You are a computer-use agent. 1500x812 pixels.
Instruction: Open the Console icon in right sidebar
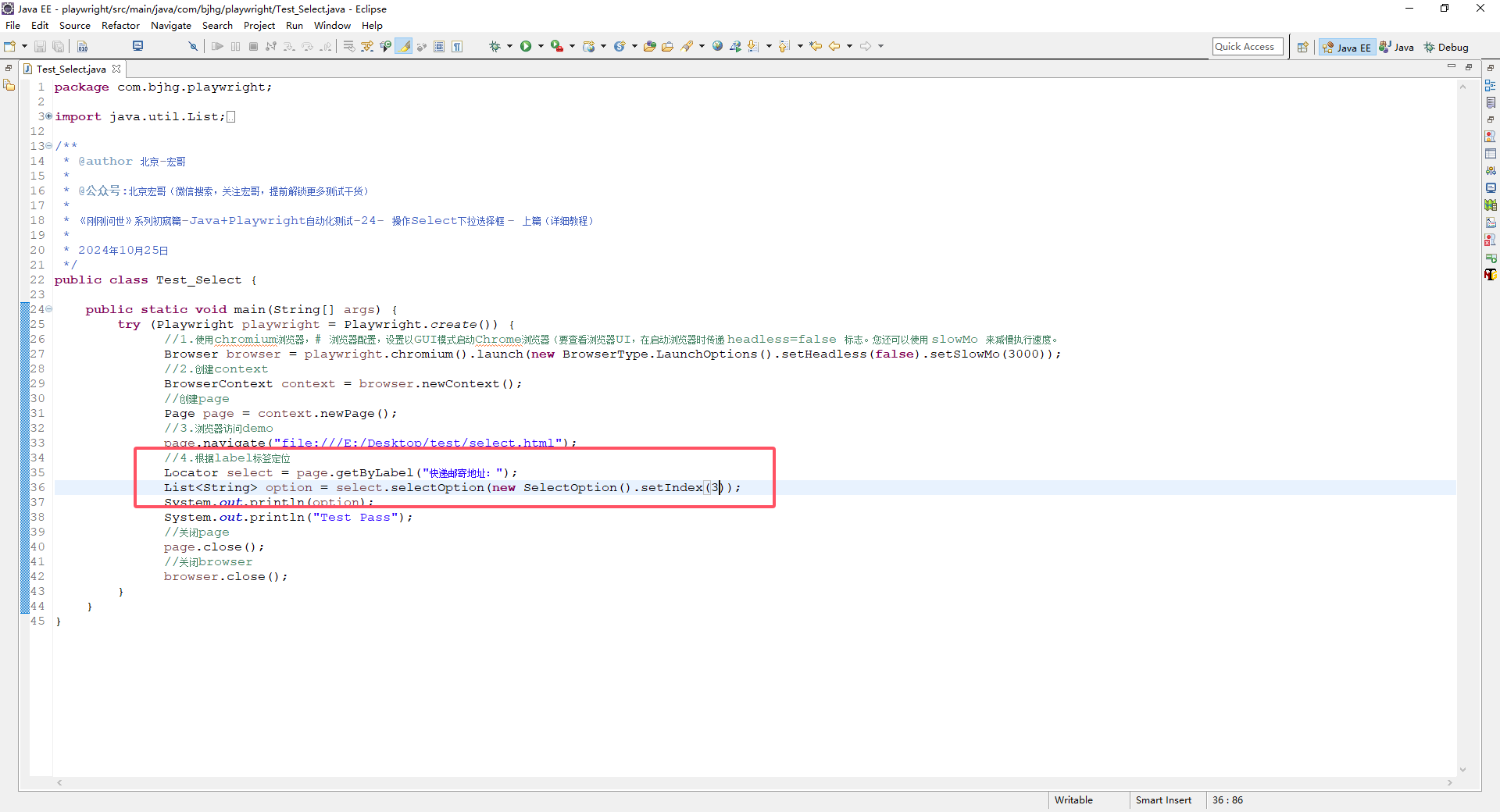click(1491, 188)
